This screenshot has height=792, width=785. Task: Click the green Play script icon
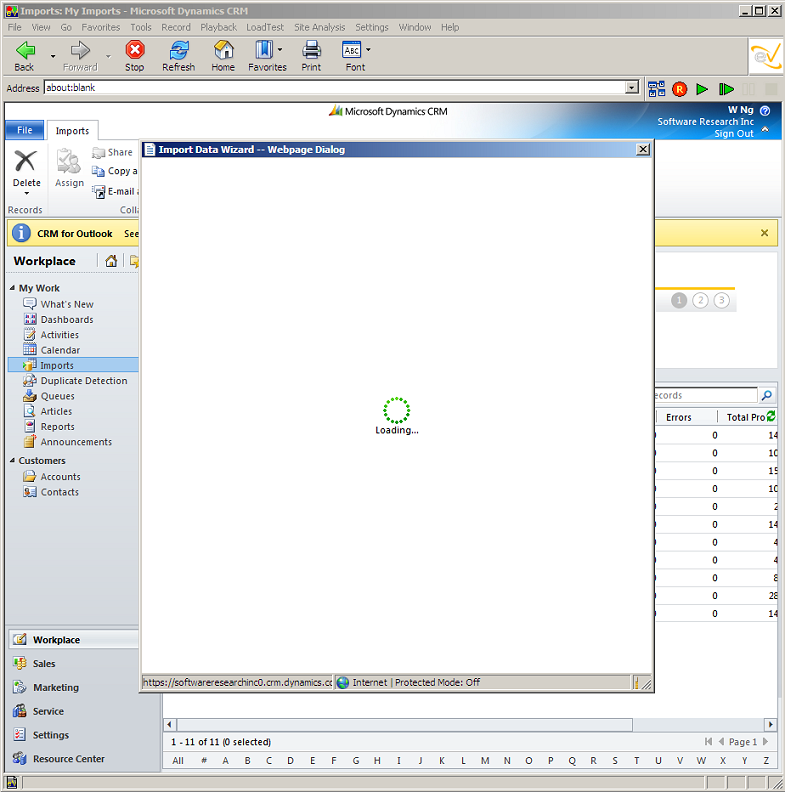click(702, 89)
